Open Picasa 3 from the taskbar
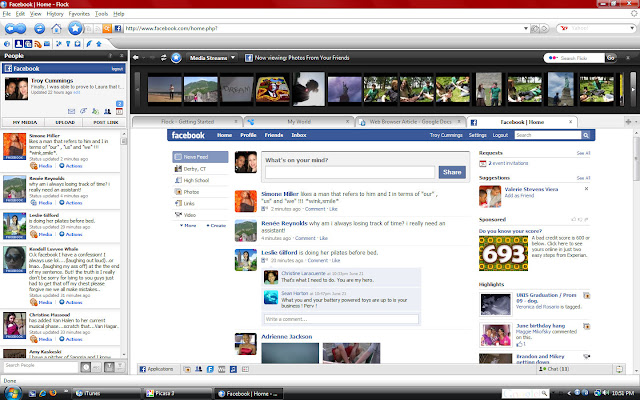 pyautogui.click(x=177, y=393)
